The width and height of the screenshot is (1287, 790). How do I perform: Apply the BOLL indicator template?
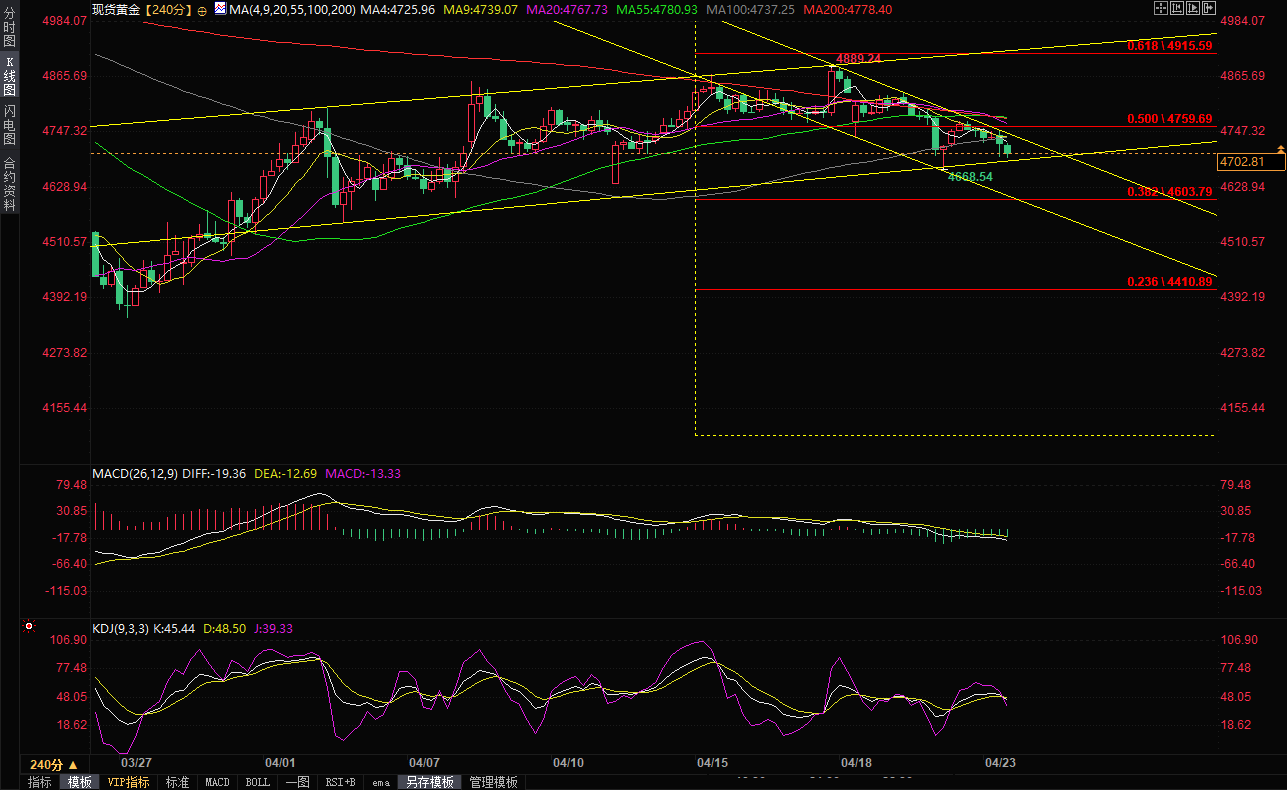click(257, 782)
